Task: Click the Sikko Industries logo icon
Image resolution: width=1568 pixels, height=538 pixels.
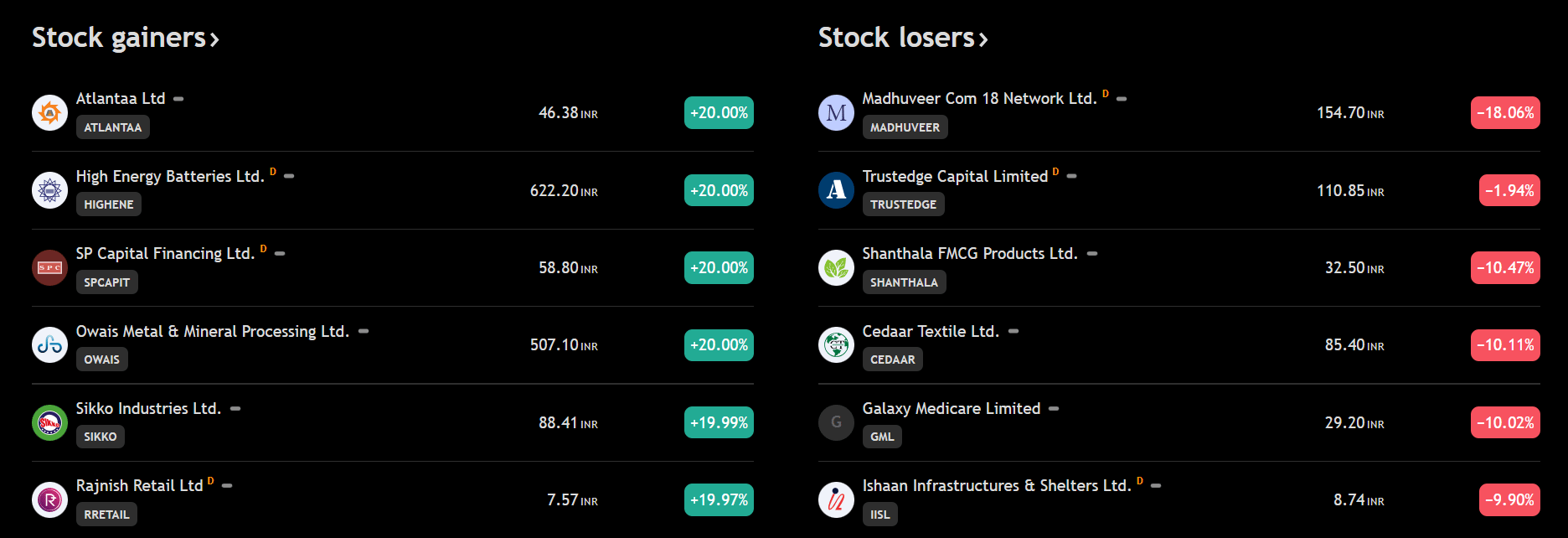Action: pos(49,422)
